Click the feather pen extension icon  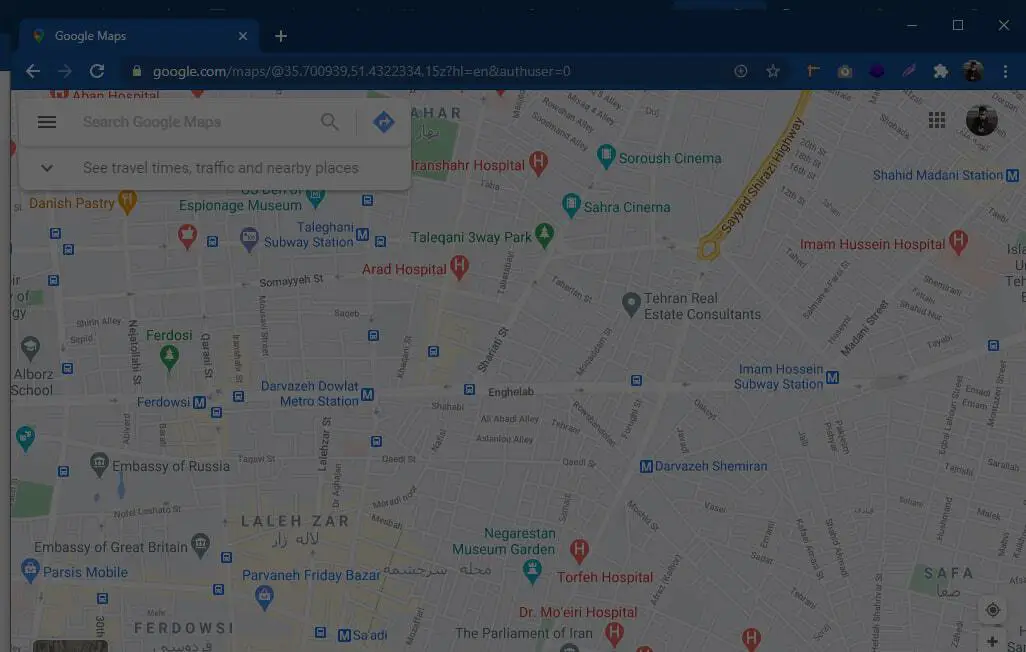pos(908,71)
